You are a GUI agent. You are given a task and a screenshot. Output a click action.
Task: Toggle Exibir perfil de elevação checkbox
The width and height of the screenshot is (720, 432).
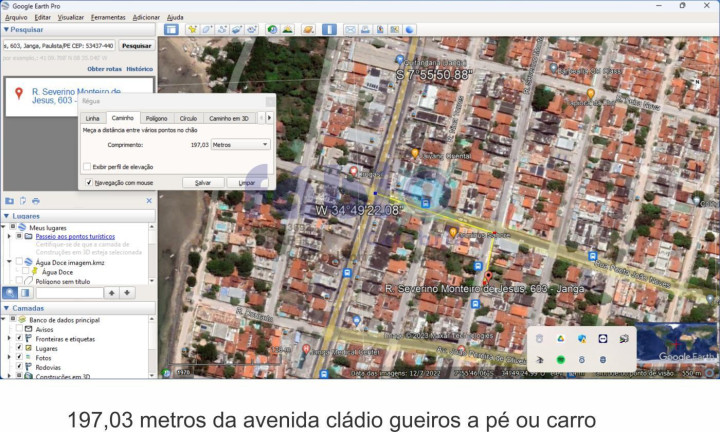tap(87, 166)
